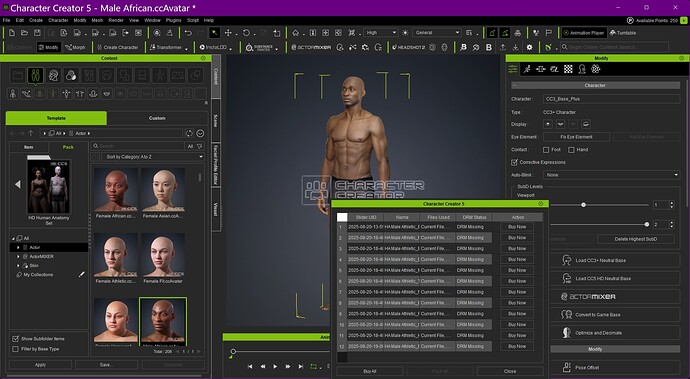
Task: Click the Open Project folder icon
Action: [x=25, y=33]
